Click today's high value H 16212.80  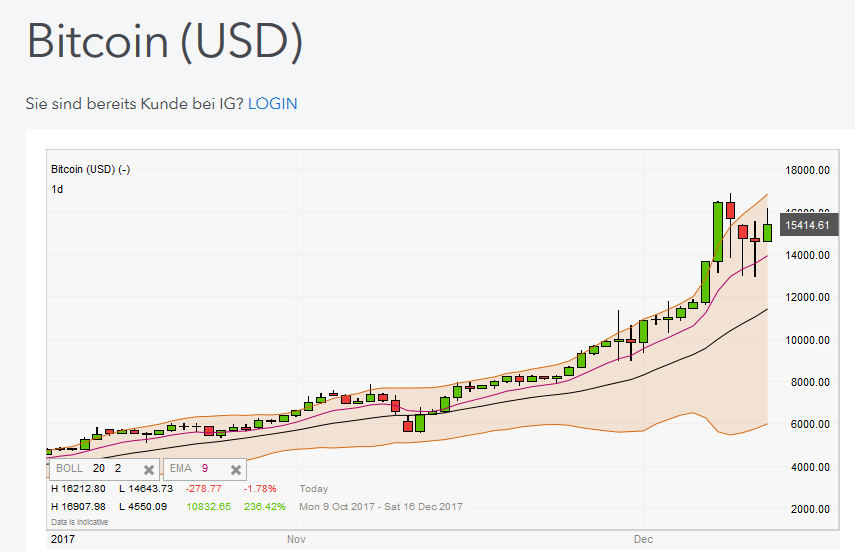coord(79,489)
